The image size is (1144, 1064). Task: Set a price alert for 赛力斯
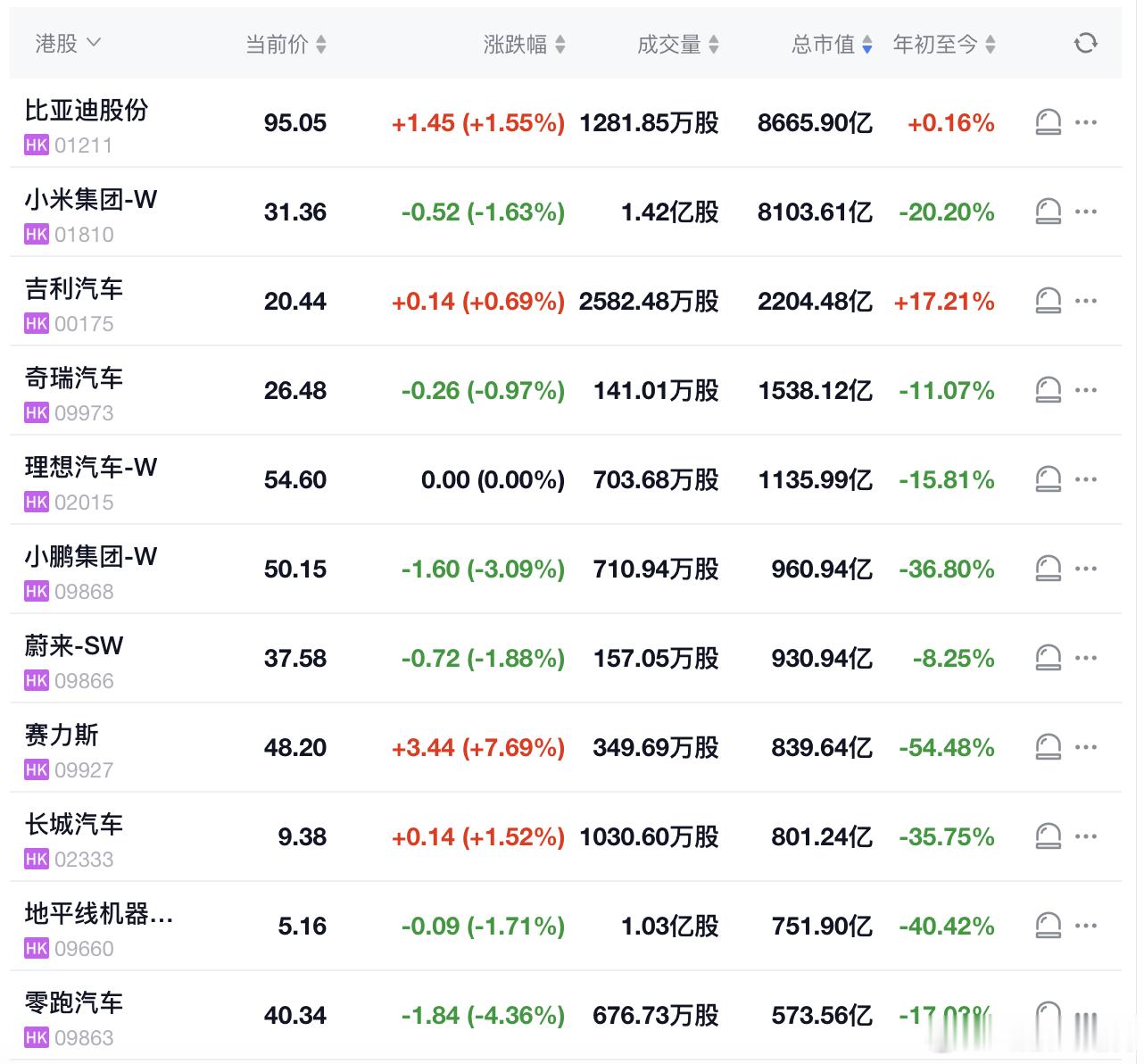click(x=1049, y=747)
